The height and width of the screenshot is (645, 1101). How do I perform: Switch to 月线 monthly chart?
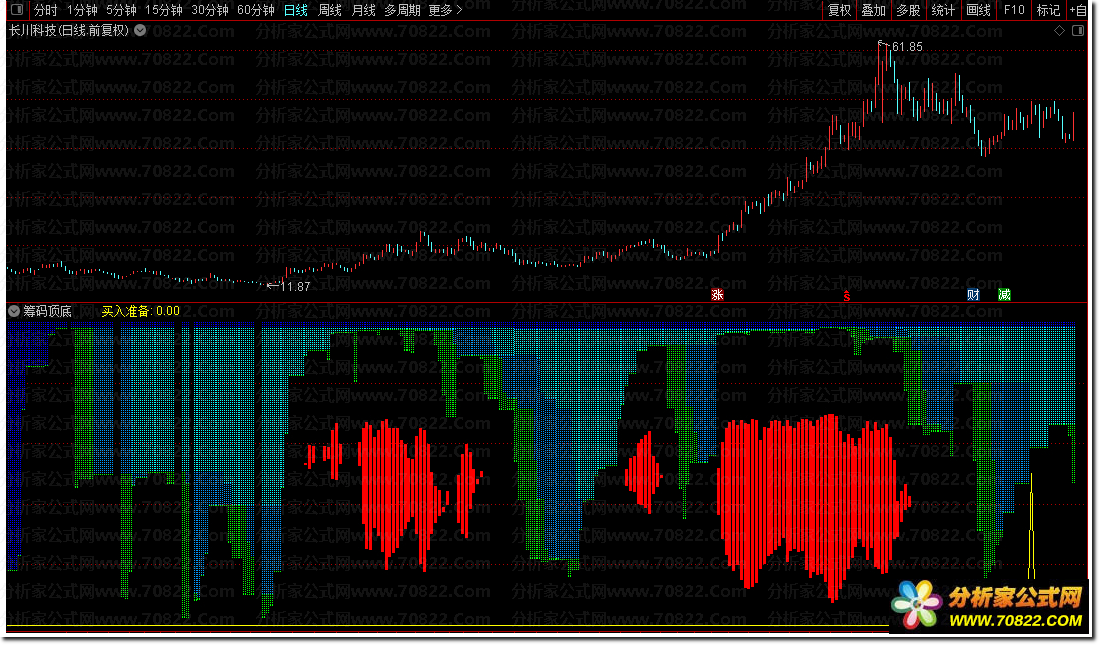click(x=363, y=10)
